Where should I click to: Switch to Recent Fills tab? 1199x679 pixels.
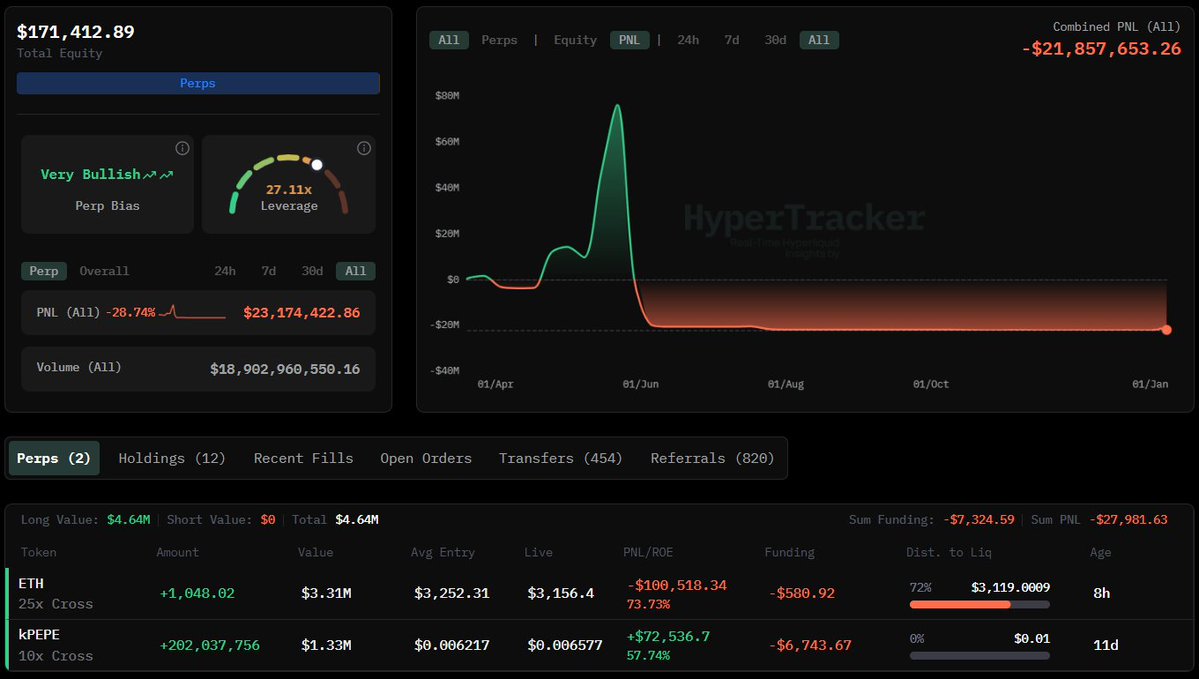pos(303,458)
